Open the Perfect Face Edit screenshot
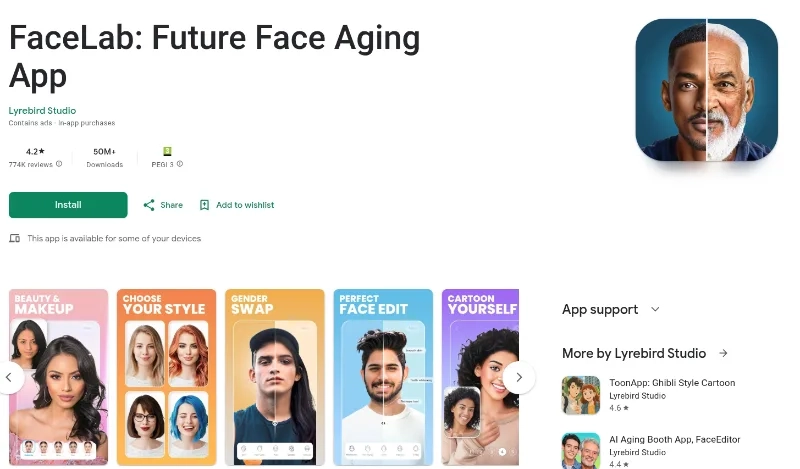Image resolution: width=800 pixels, height=469 pixels. coord(383,377)
